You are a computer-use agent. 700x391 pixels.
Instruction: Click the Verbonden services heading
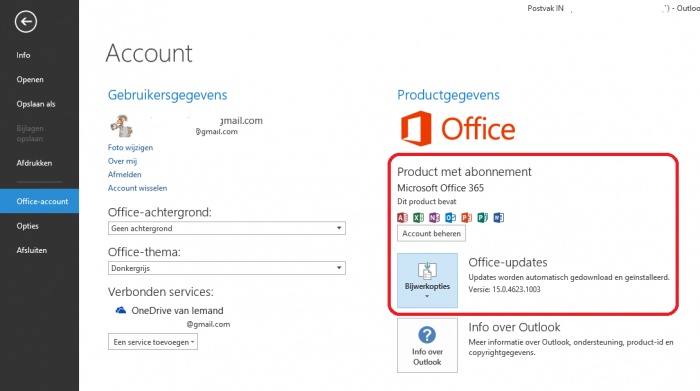[161, 291]
